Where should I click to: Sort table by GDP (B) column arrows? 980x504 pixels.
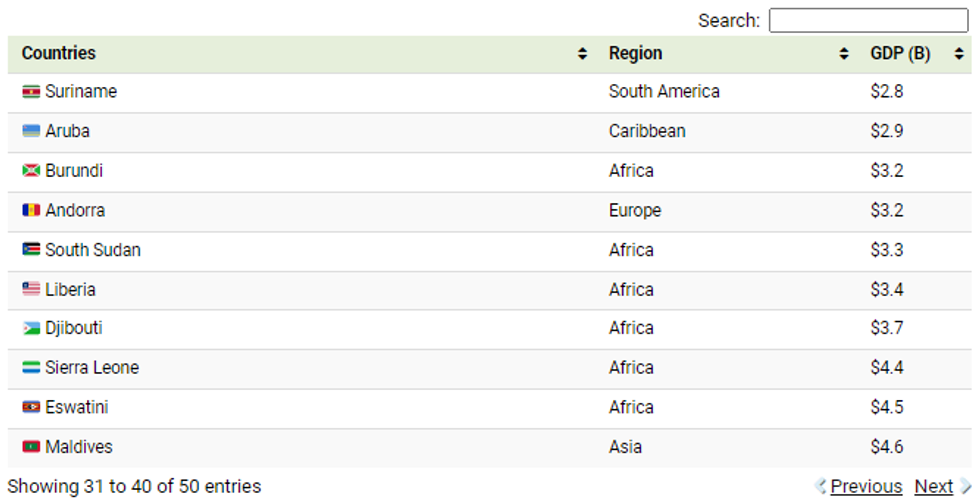959,54
